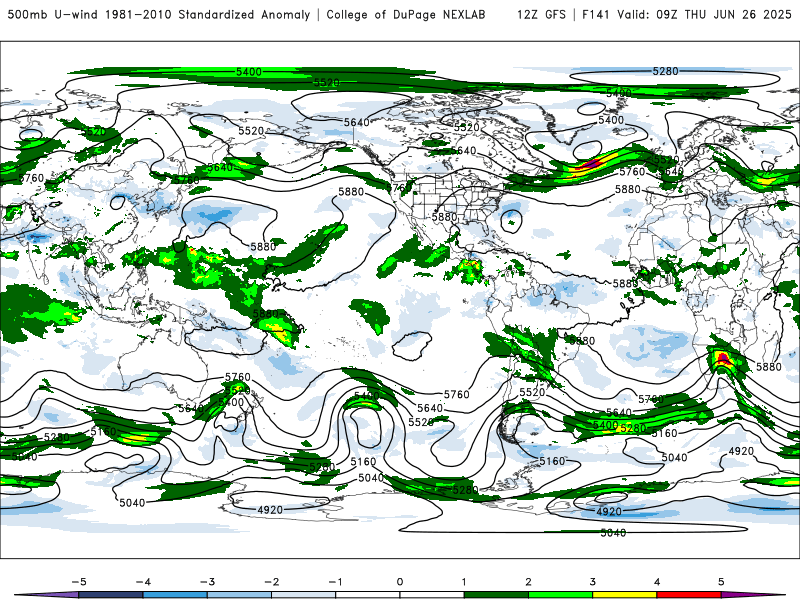Select yellow 3 to 4 colorbar segment
800x600 pixels.
(624, 595)
